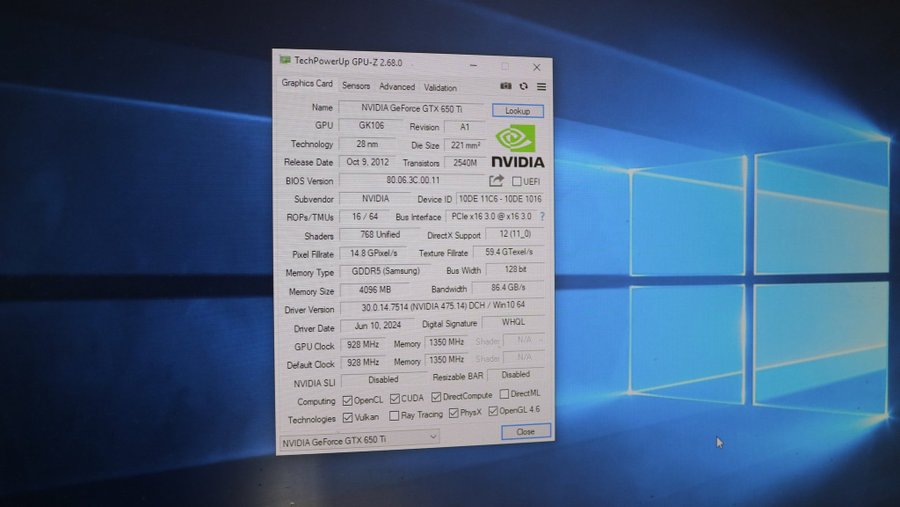The image size is (900, 507).
Task: Click the DirectX Support field 12 (11_0)
Action: point(515,234)
